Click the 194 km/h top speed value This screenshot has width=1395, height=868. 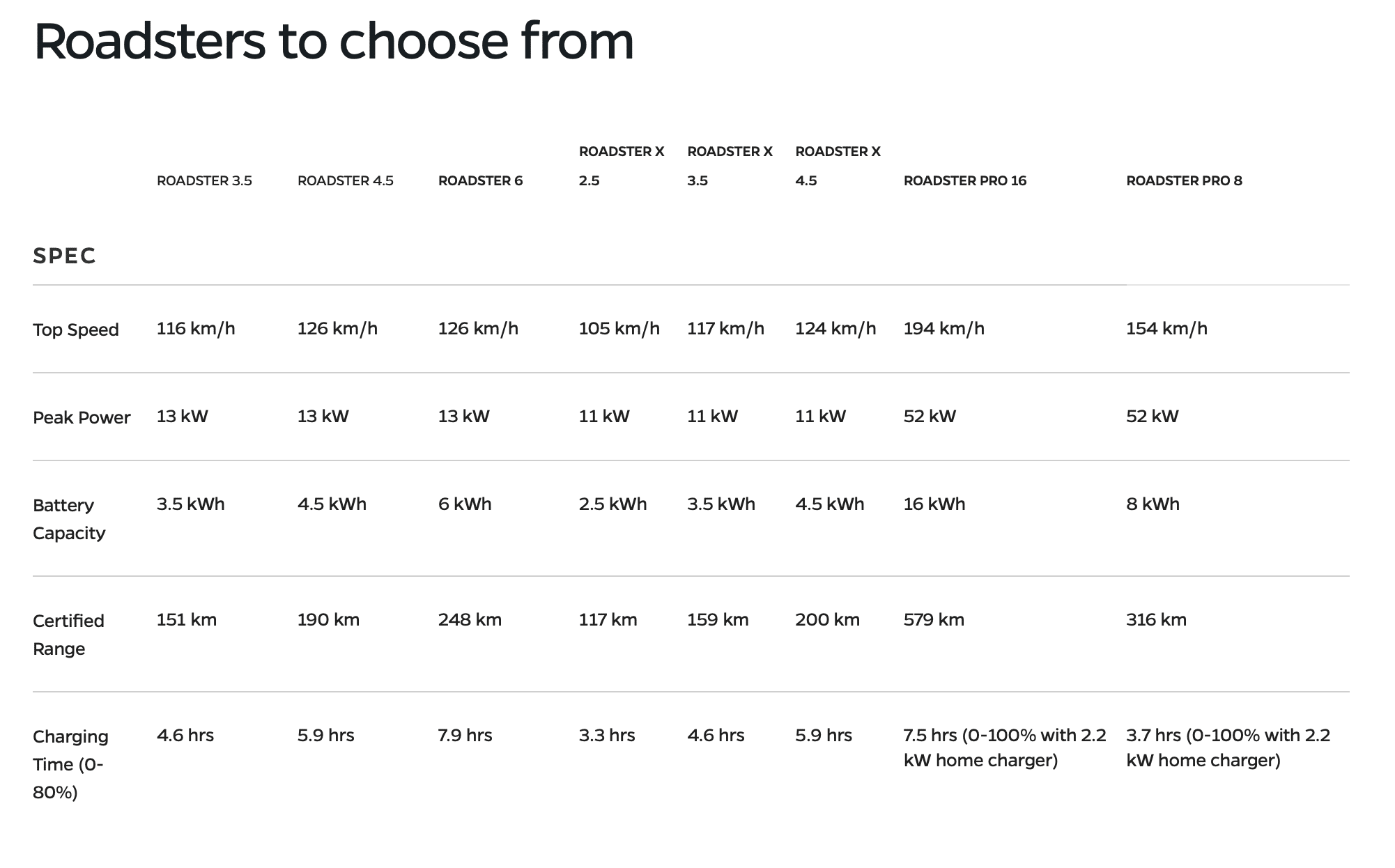tap(943, 329)
